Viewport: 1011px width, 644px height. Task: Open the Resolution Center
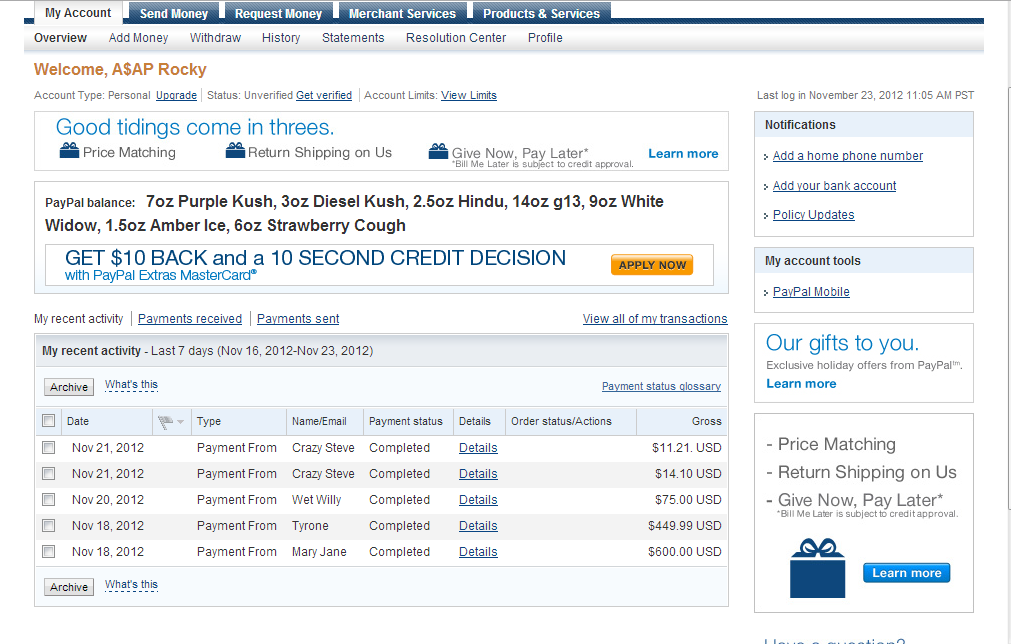click(456, 38)
